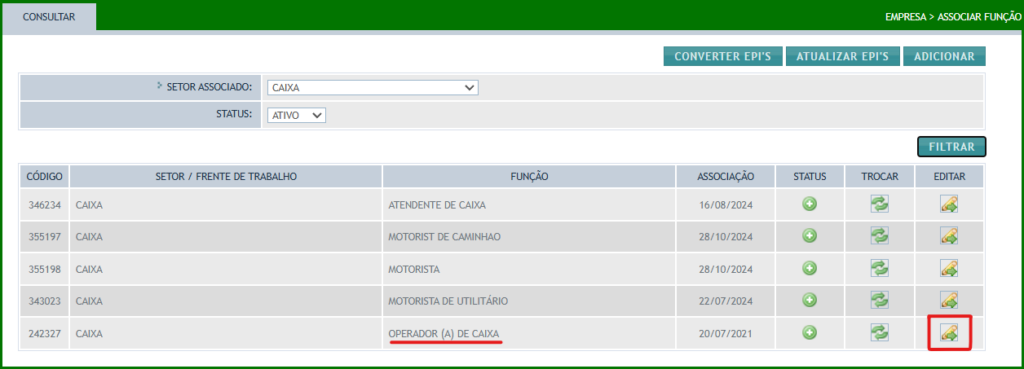Open the Setor Associado dropdown showing CAIXA
The width and height of the screenshot is (1024, 369).
pos(372,88)
